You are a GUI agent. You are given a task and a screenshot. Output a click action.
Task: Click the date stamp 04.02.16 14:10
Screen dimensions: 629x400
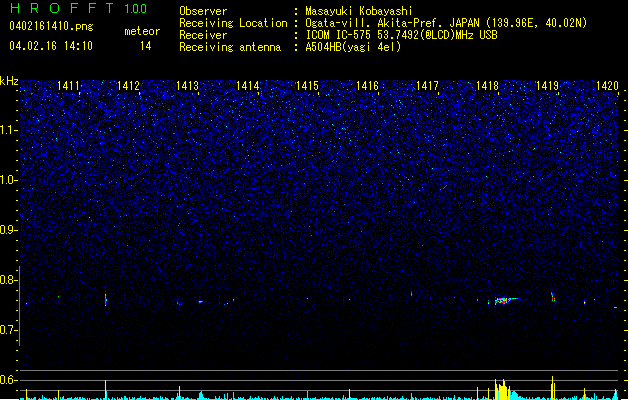[x=51, y=46]
